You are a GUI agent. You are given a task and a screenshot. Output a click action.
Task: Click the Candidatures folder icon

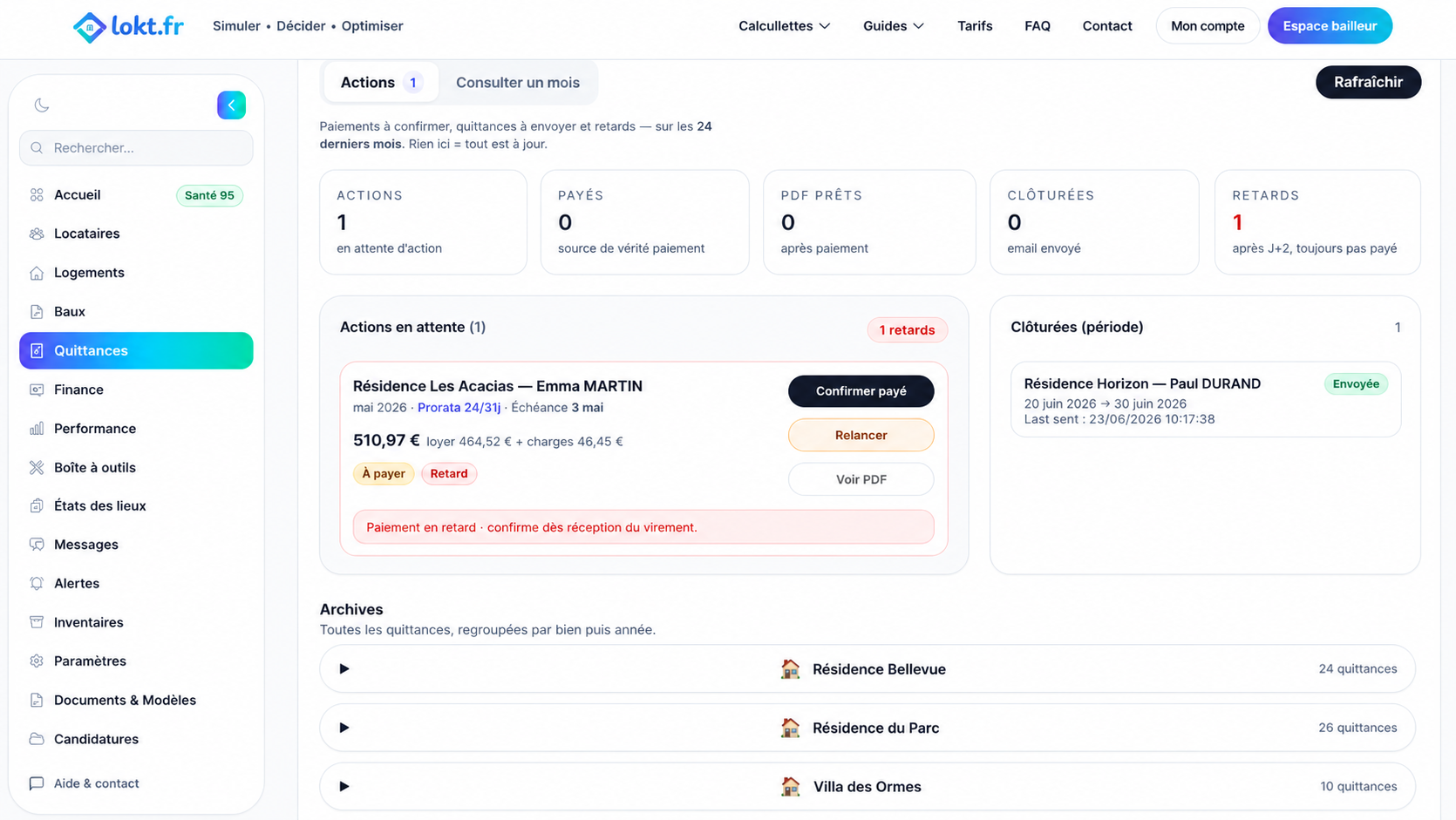(37, 739)
